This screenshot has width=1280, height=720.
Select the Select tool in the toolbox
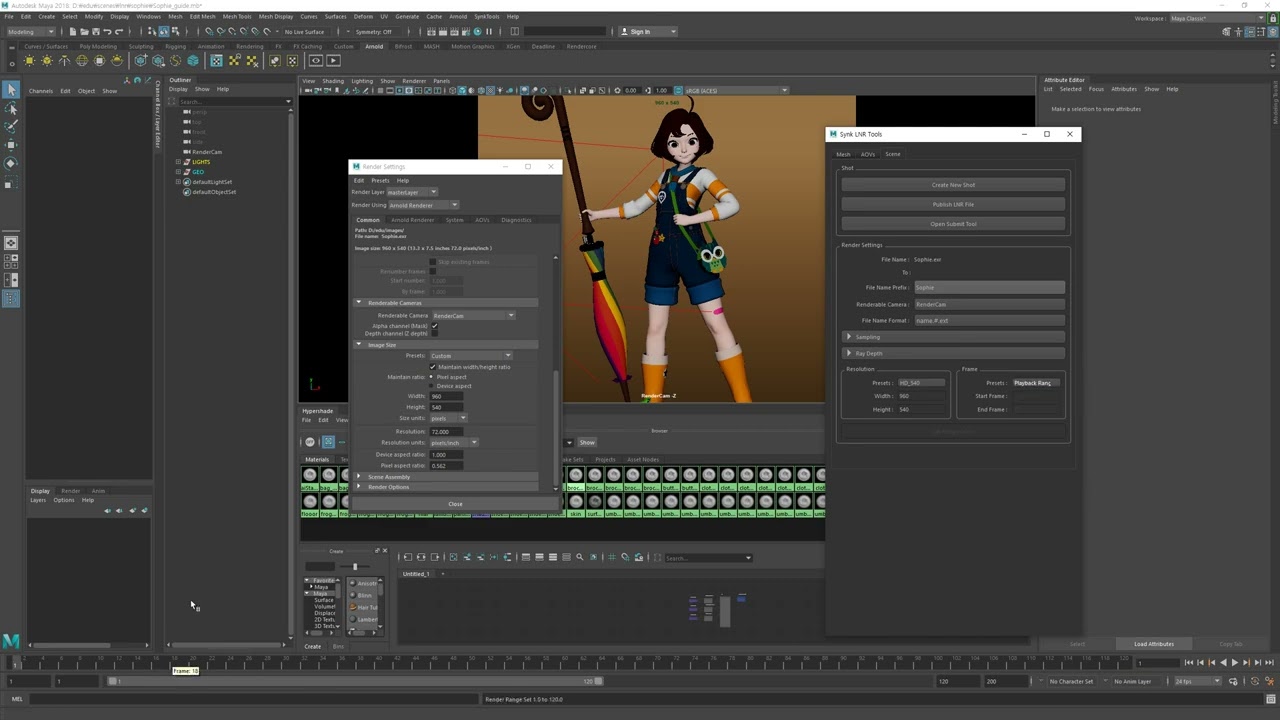pyautogui.click(x=11, y=90)
